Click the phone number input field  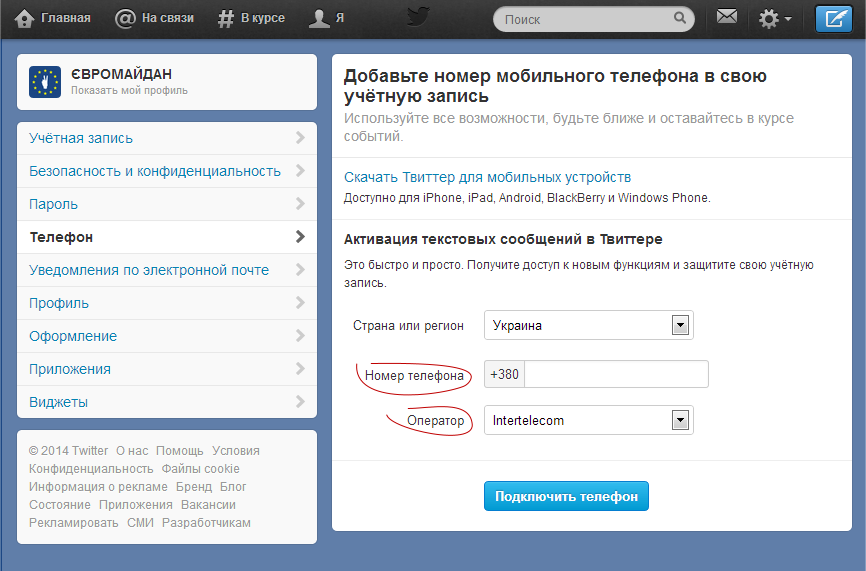tap(616, 374)
